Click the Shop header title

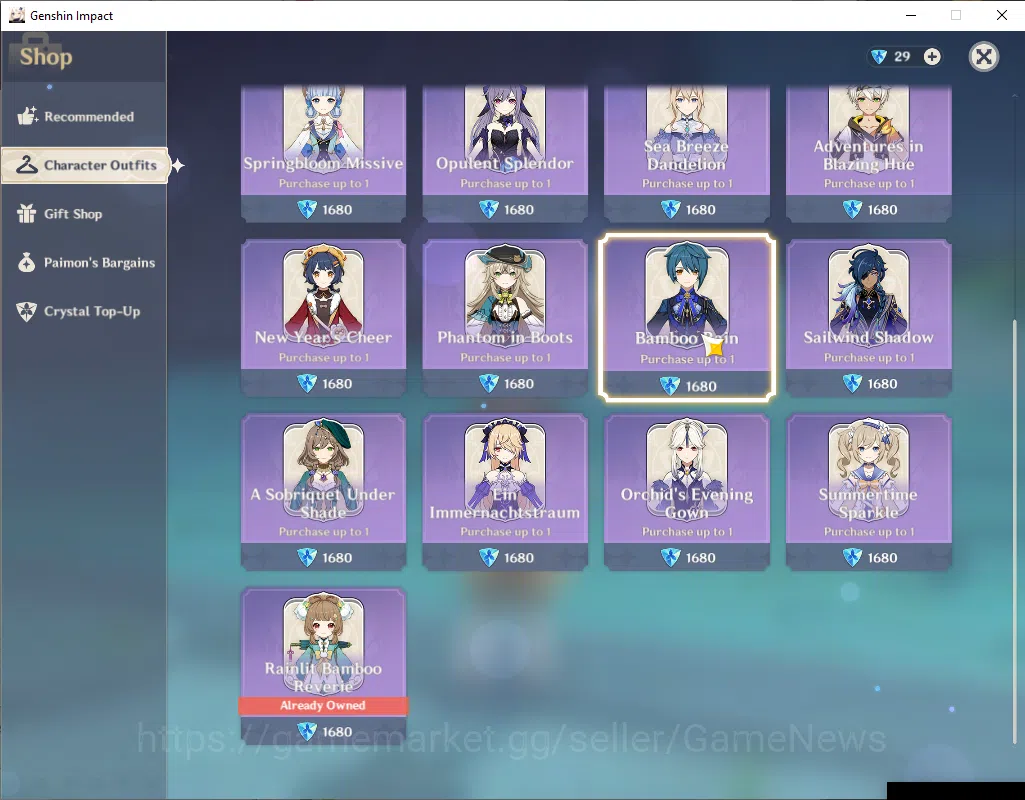pyautogui.click(x=46, y=57)
